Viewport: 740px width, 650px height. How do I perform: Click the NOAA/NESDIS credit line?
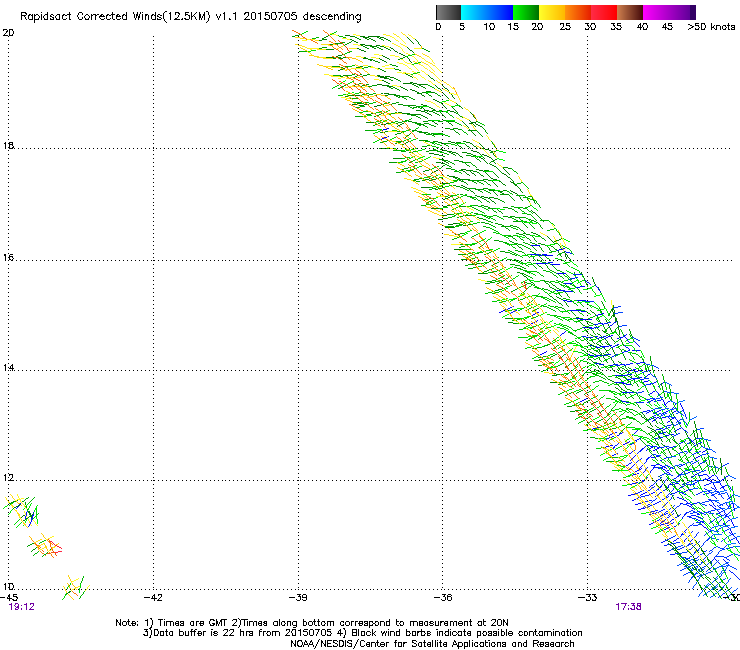point(432,644)
